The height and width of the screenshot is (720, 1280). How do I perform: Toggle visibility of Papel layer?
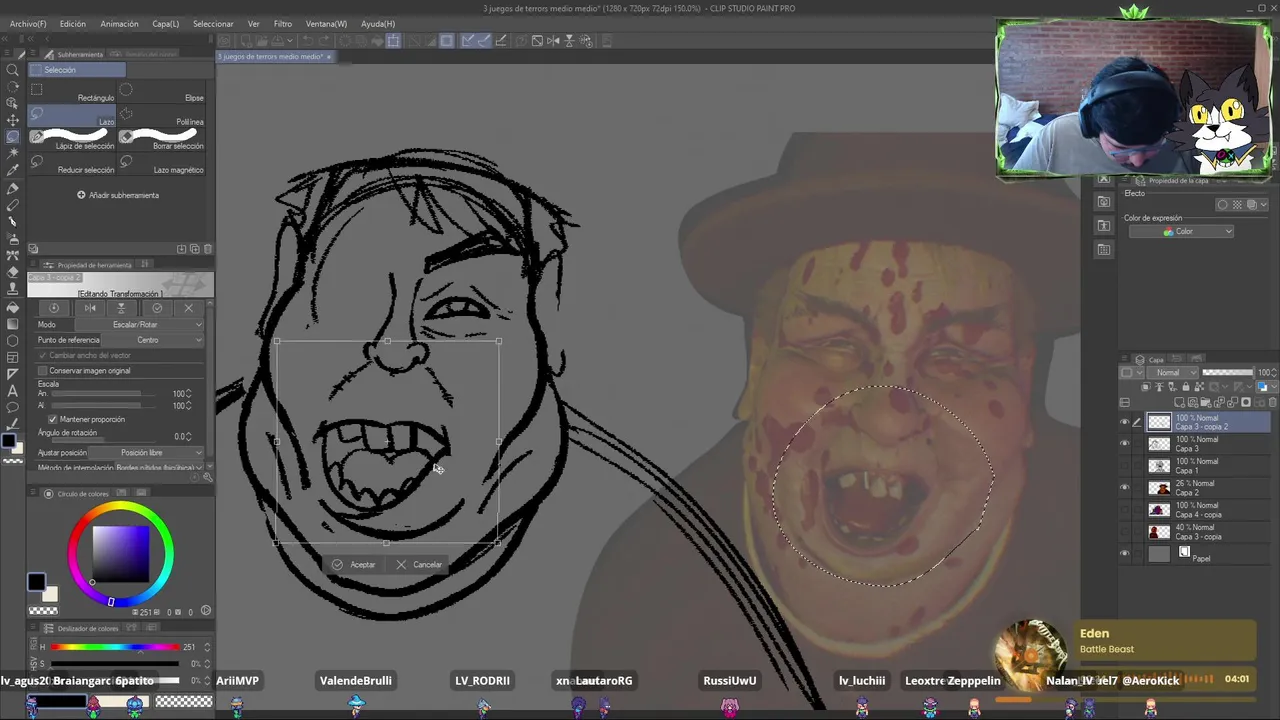(1124, 554)
